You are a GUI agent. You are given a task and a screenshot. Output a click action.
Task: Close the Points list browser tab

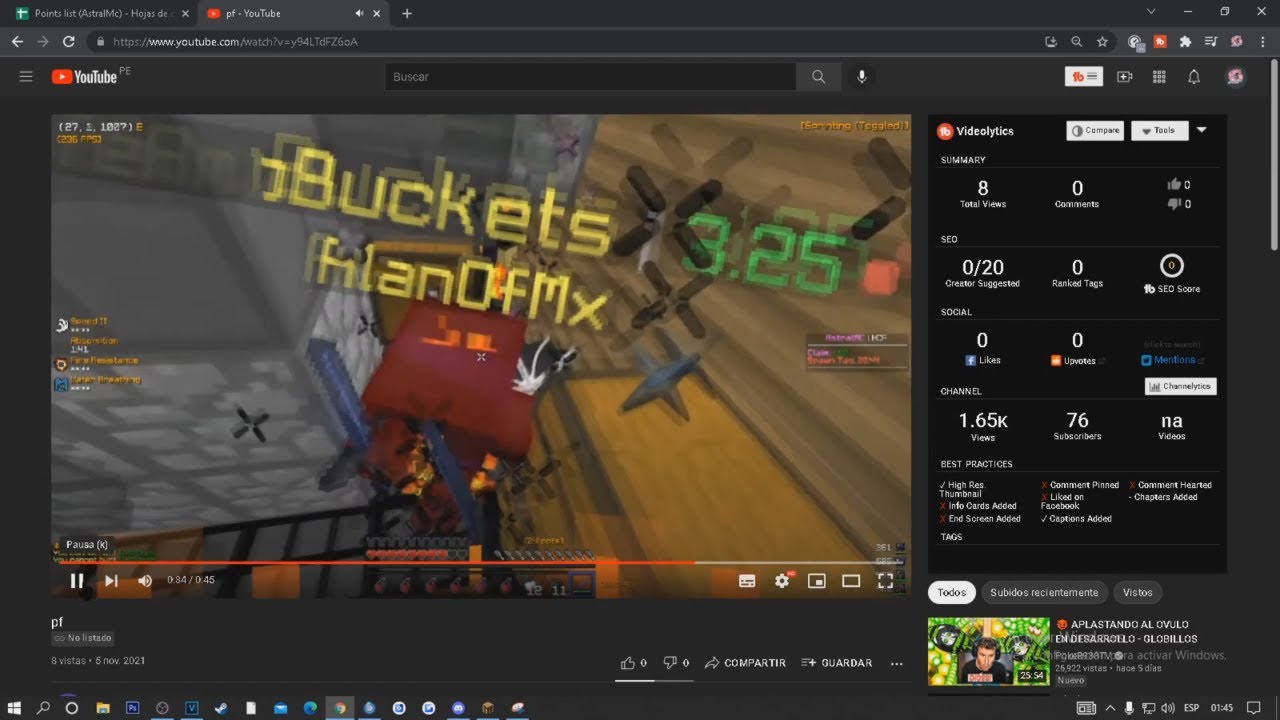[x=185, y=14]
